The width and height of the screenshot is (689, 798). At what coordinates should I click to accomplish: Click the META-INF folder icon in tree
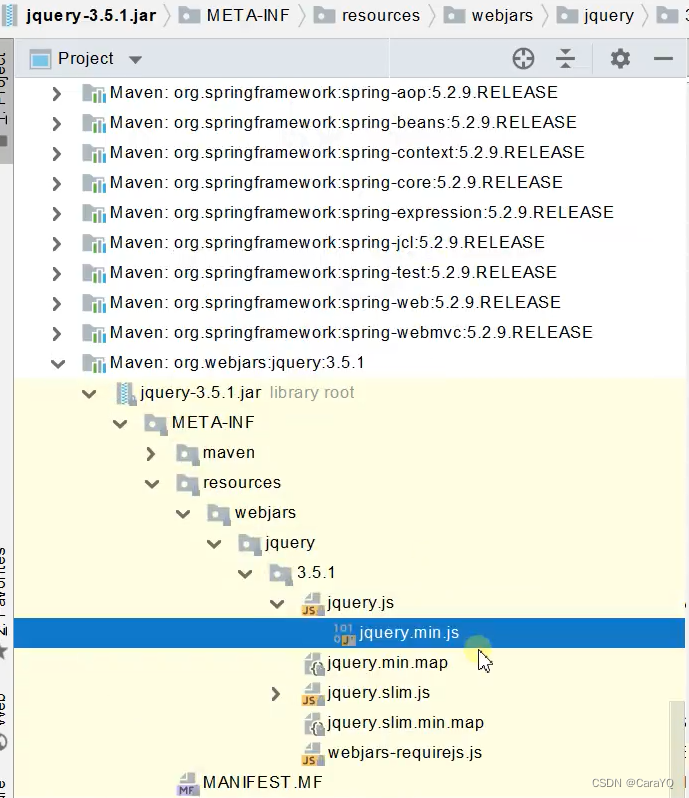point(156,423)
